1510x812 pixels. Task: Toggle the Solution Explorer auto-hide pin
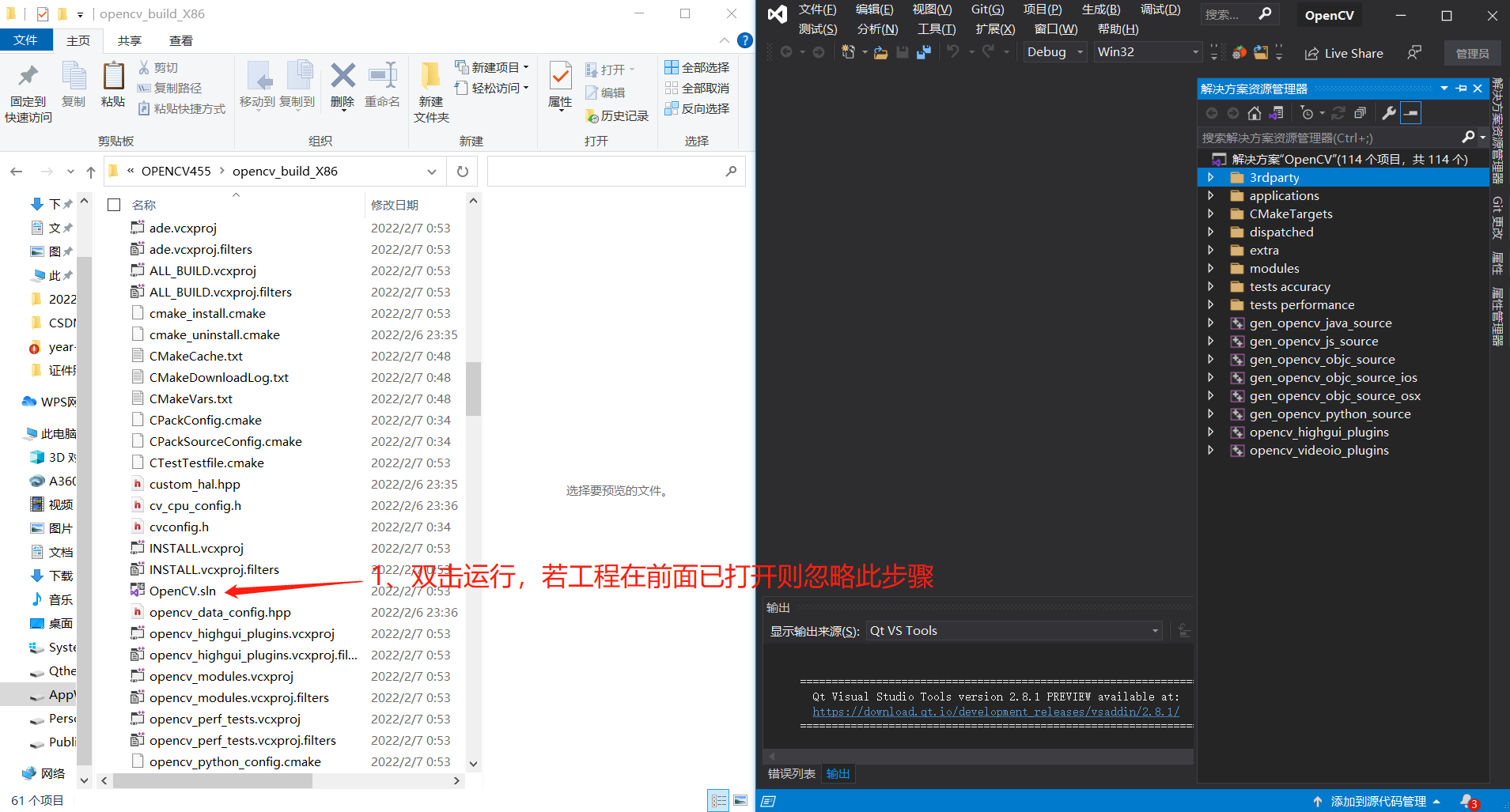coord(1462,89)
